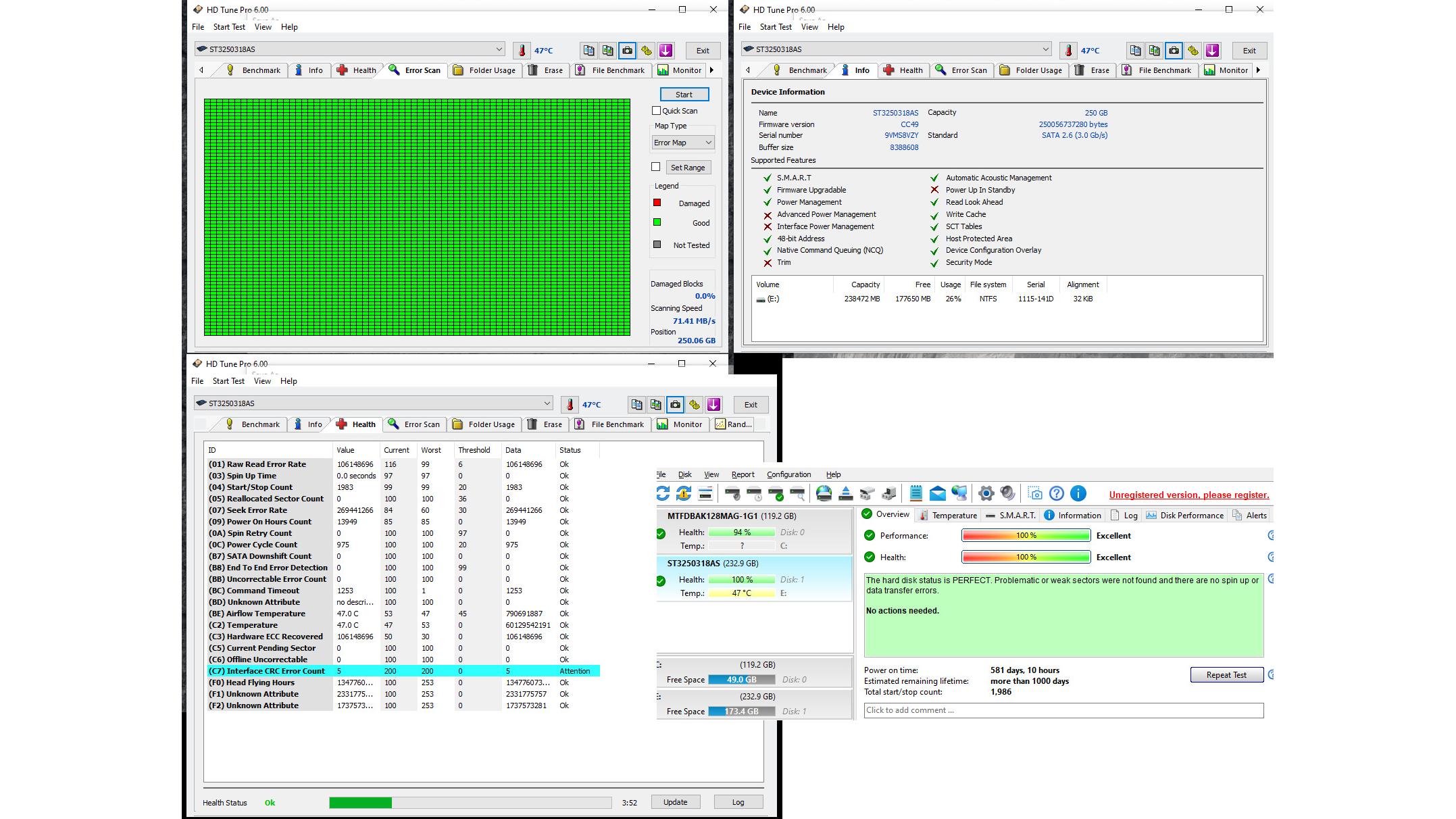Click refresh-with-warning icon in Hard Disk Sentinel
Screen dimensions: 1456x819
coord(684,494)
